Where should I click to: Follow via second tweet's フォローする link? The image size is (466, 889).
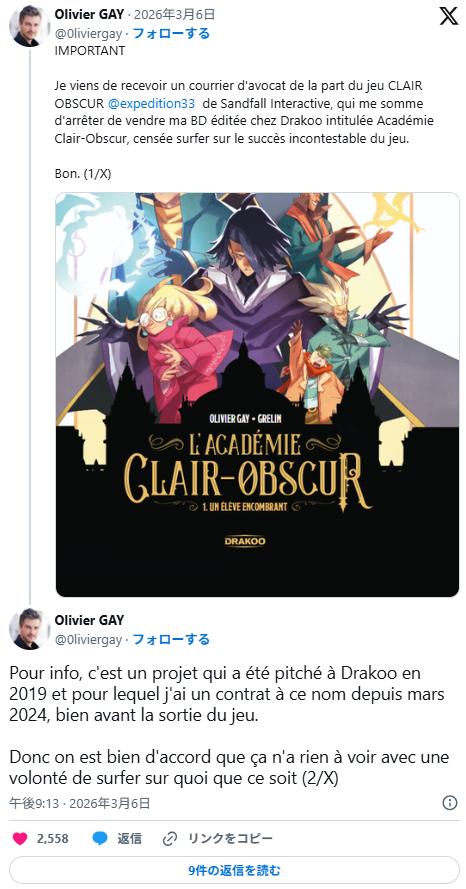pos(171,640)
